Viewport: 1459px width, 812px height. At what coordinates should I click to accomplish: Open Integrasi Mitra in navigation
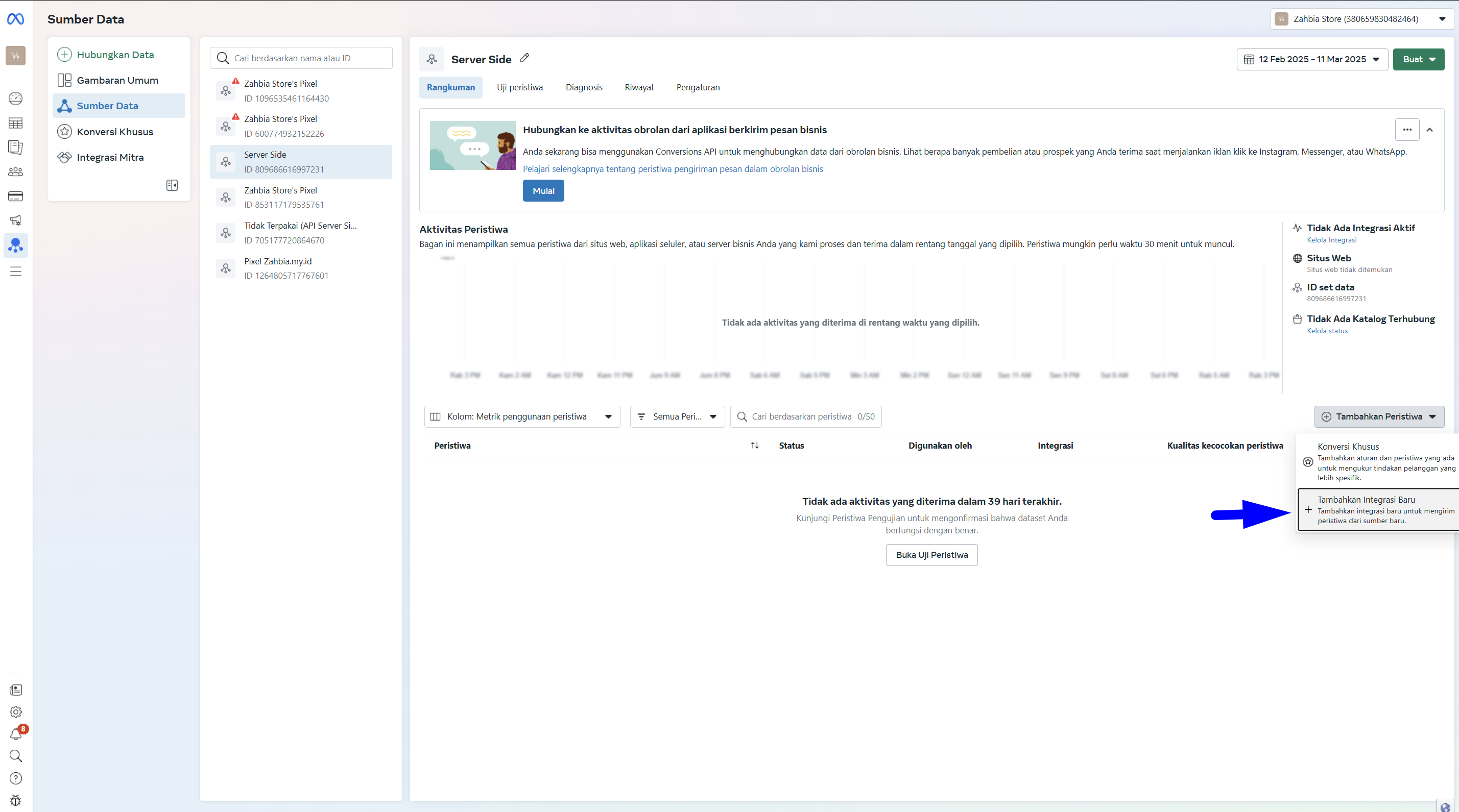pyautogui.click(x=119, y=157)
